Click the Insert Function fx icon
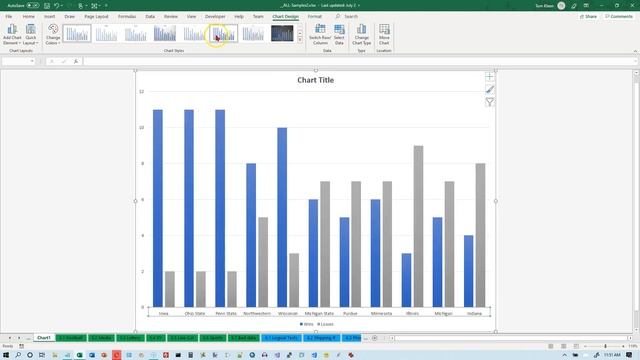This screenshot has width=640, height=360. (x=76, y=61)
